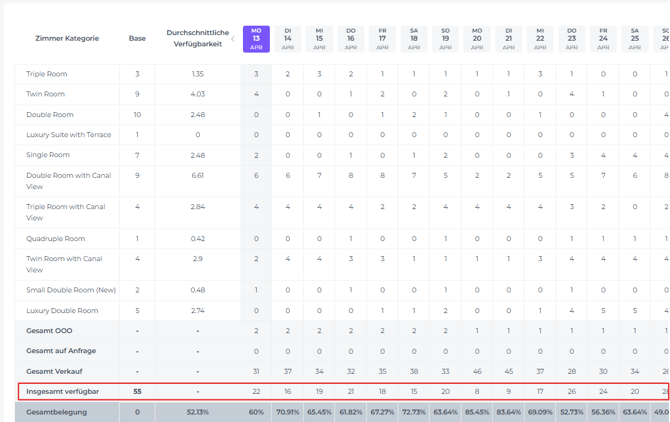Select the Luxury Suite with Terrace row
The width and height of the screenshot is (670, 422).
point(69,135)
